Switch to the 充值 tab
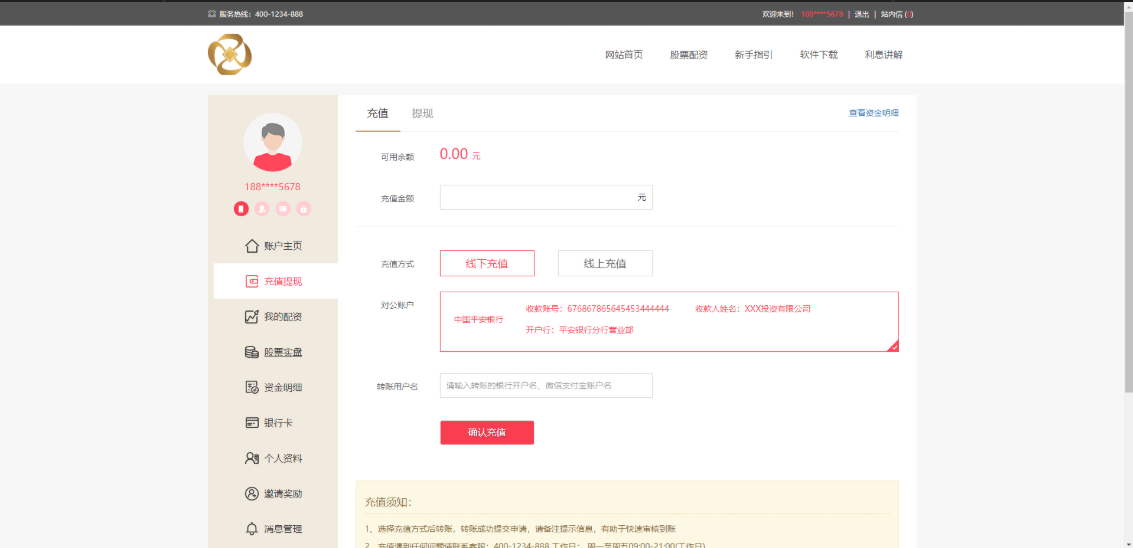The width and height of the screenshot is (1133, 548). pos(377,114)
